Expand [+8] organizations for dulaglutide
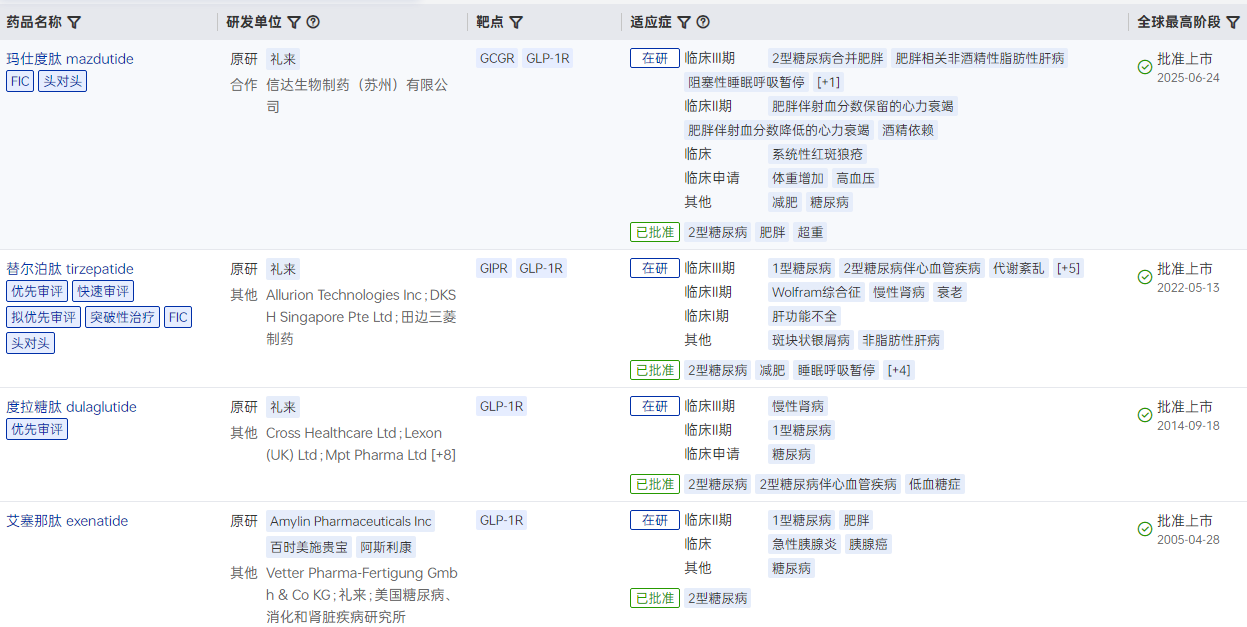Screen dimensions: 1247x627 (444, 455)
